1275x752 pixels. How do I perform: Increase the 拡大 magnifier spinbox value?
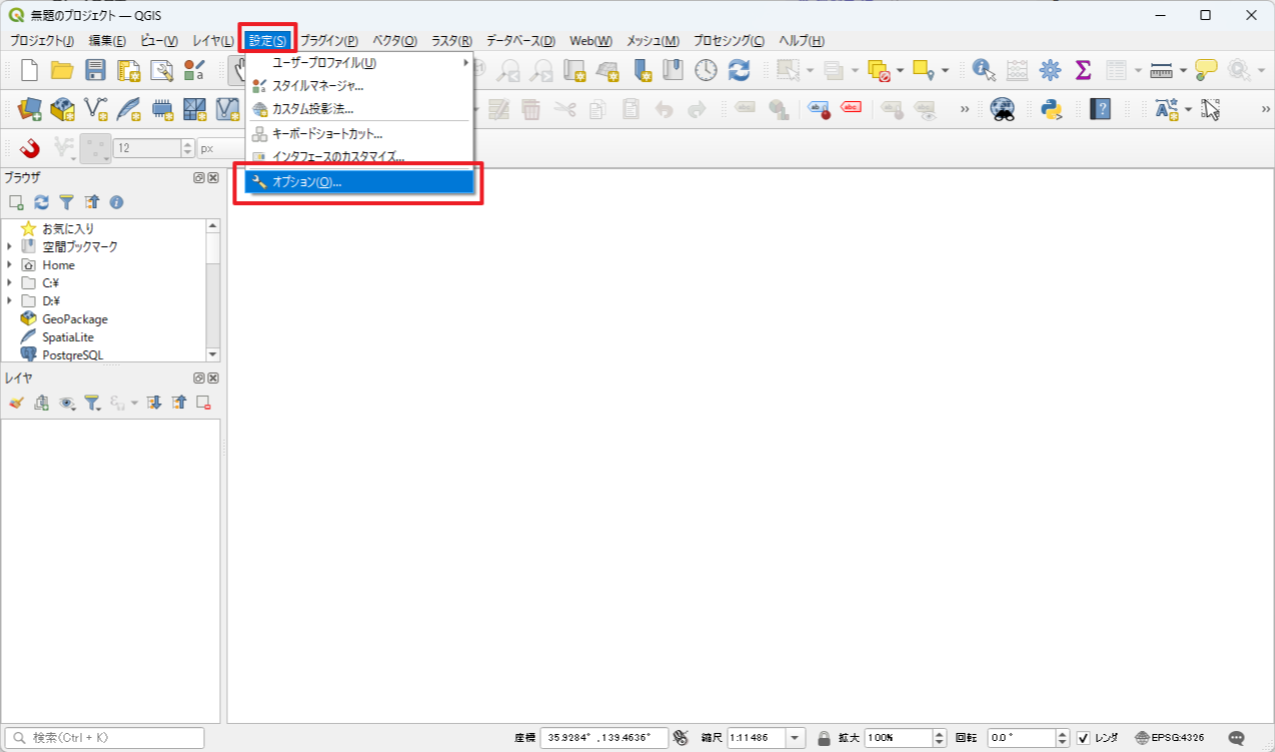coord(939,734)
